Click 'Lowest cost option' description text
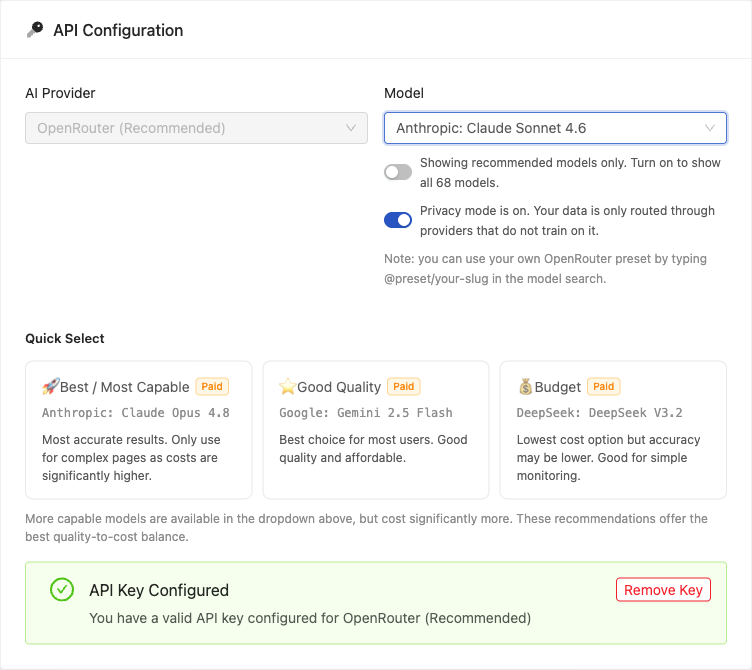Image resolution: width=752 pixels, height=670 pixels. 608,458
